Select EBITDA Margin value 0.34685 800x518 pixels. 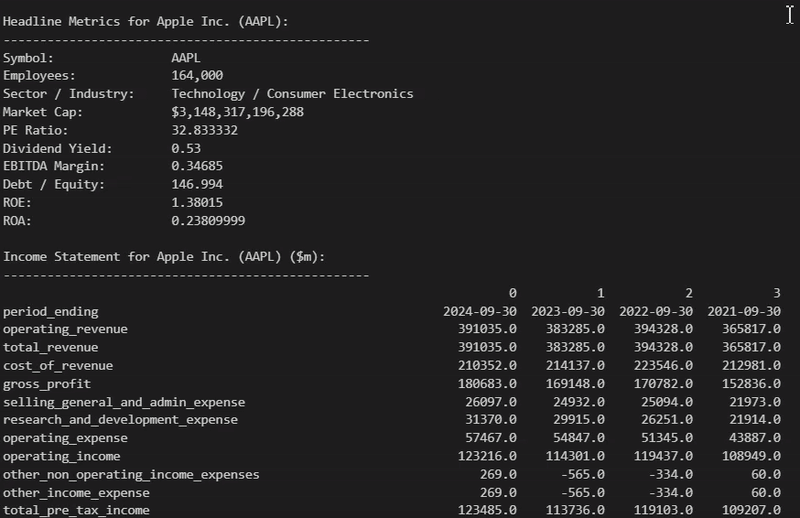197,166
